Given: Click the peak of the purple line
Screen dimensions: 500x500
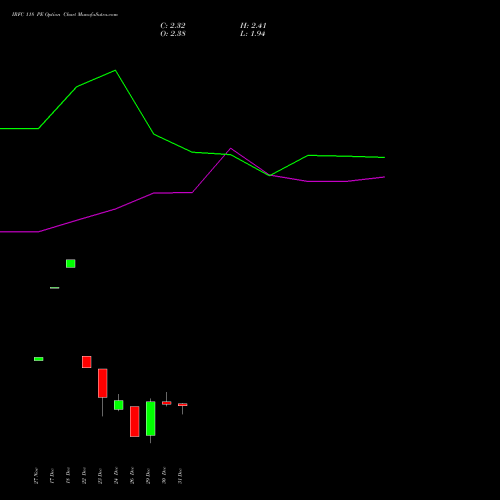Looking at the screenshot, I should click(x=231, y=148).
